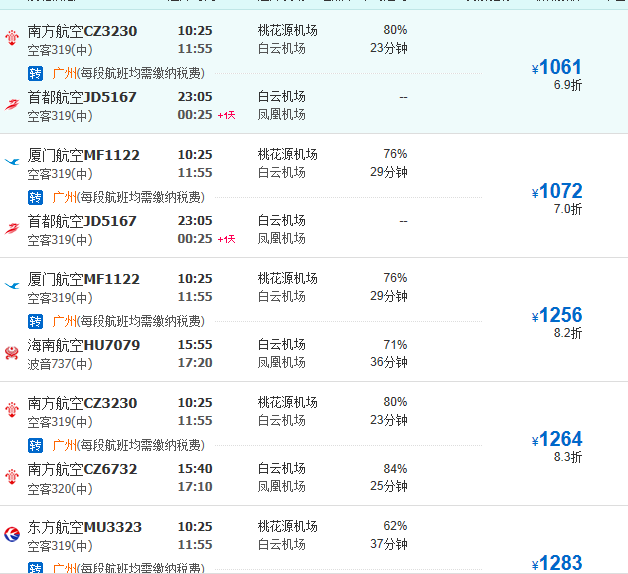Click Capital Airlines logo beside JD5167 in ¥1061 itinerary
The height and width of the screenshot is (574, 628).
pyautogui.click(x=12, y=105)
